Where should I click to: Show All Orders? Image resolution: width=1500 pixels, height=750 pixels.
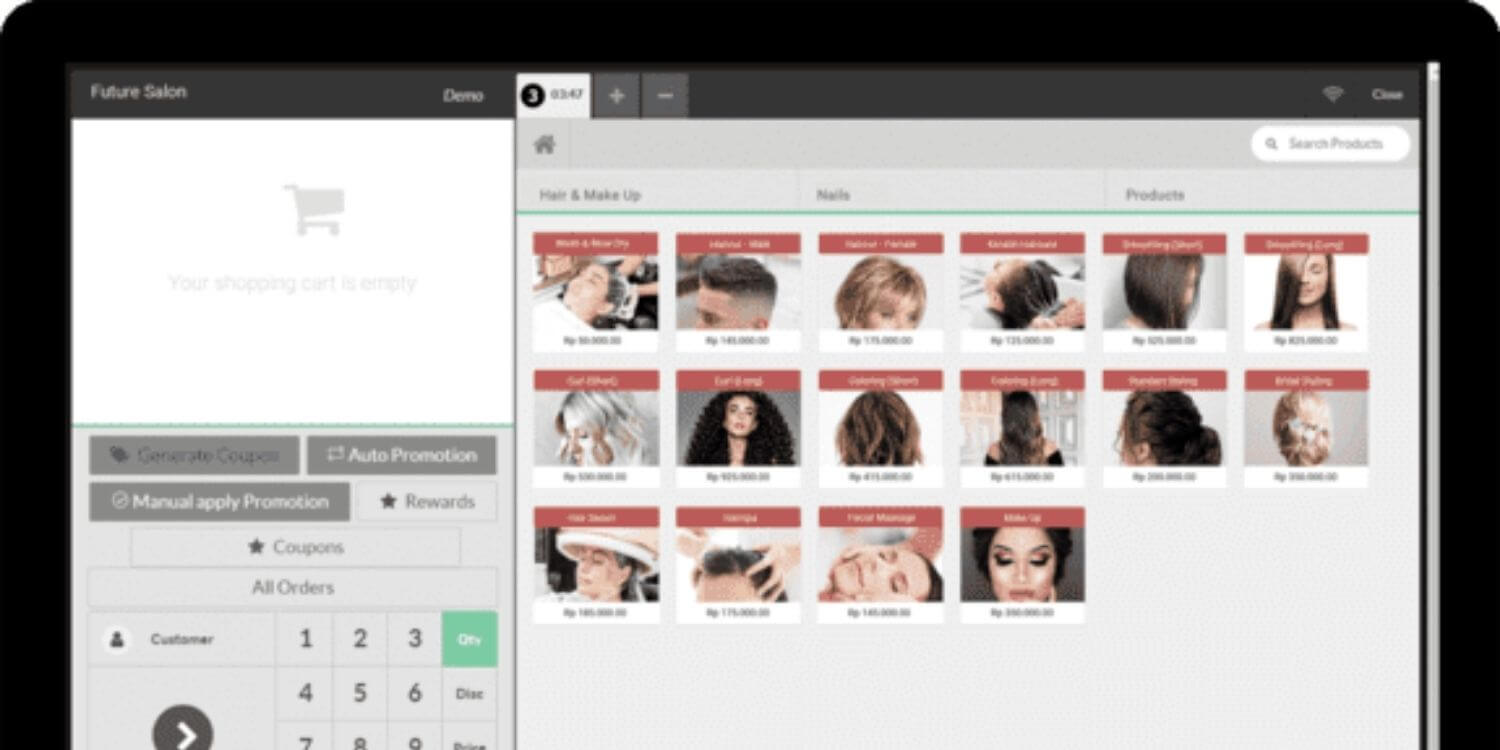click(292, 588)
